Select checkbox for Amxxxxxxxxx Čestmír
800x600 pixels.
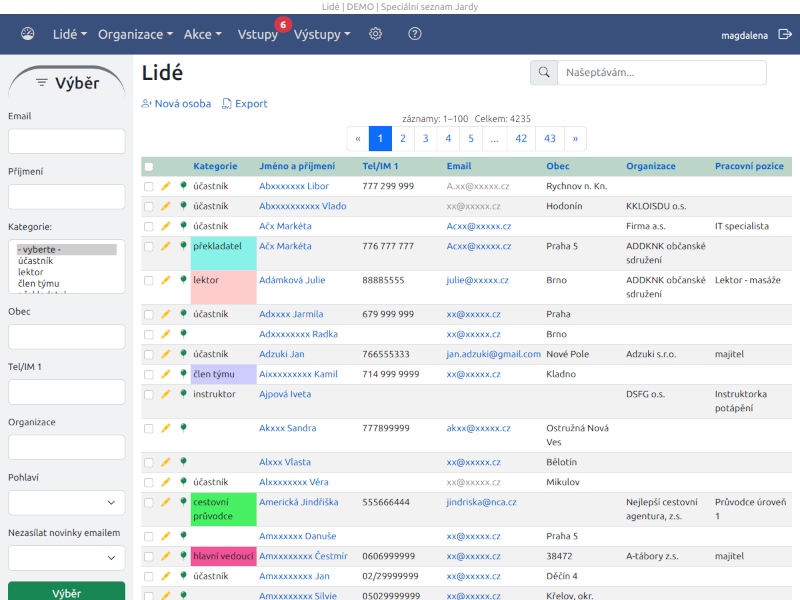(148, 557)
